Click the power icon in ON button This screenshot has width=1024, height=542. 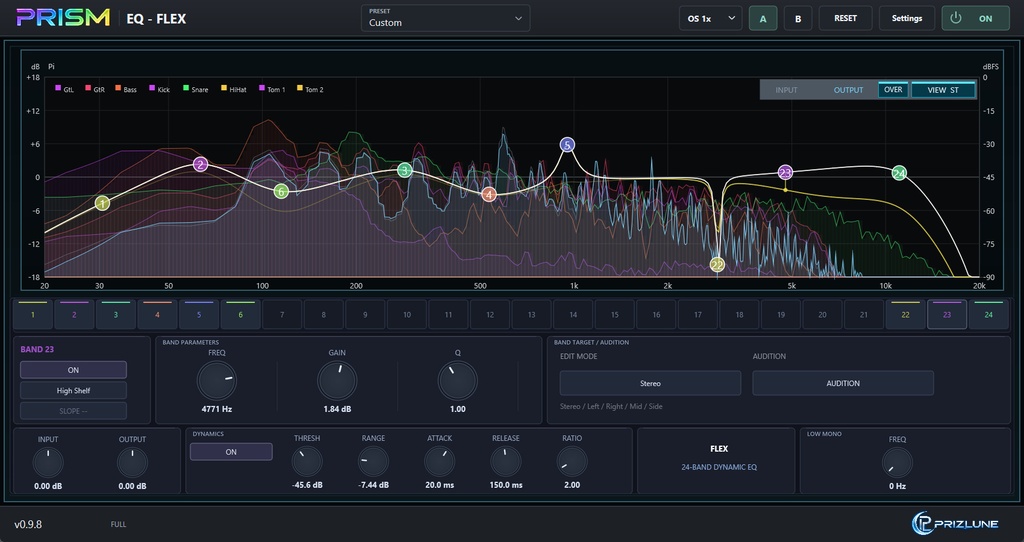click(x=956, y=18)
